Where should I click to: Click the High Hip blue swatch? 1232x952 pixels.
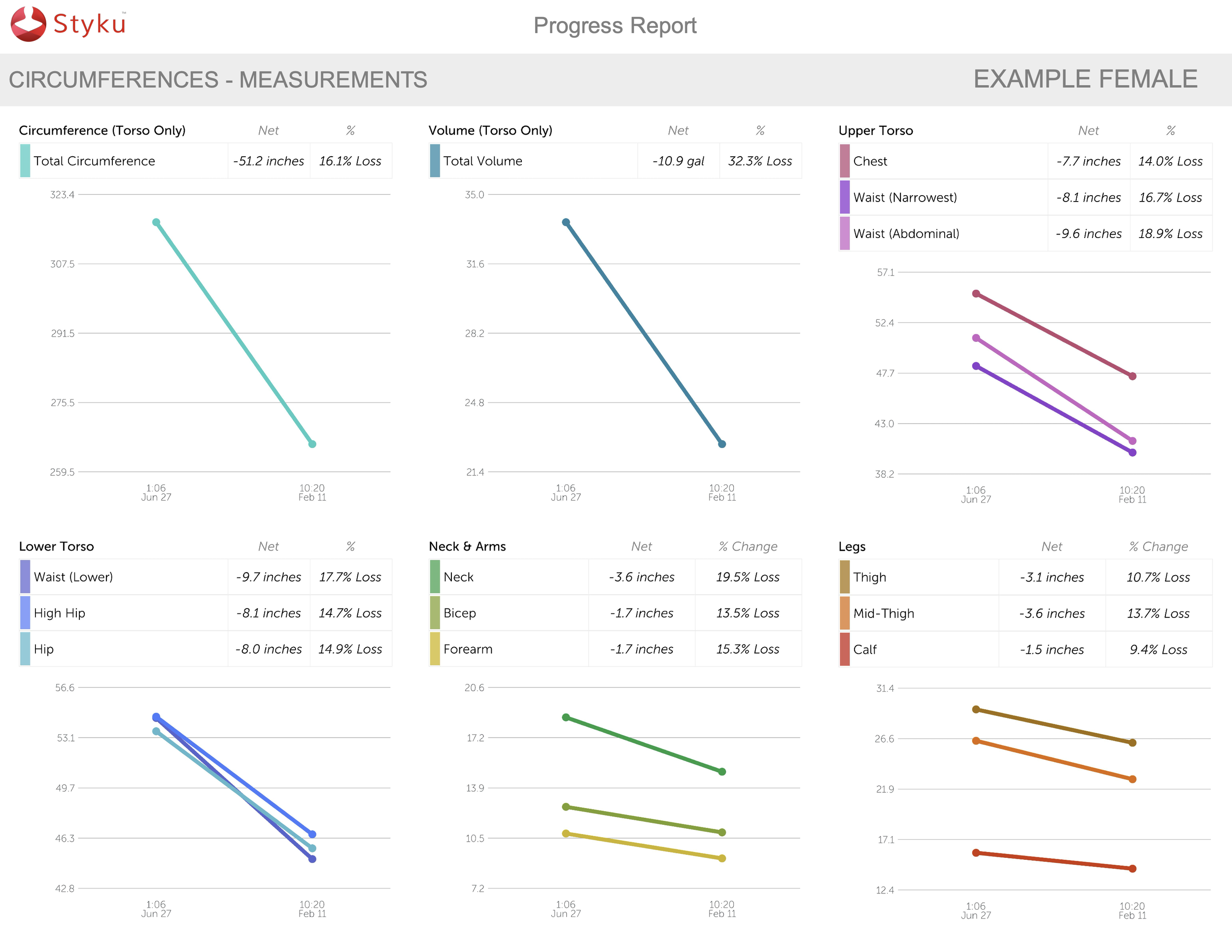pyautogui.click(x=25, y=612)
